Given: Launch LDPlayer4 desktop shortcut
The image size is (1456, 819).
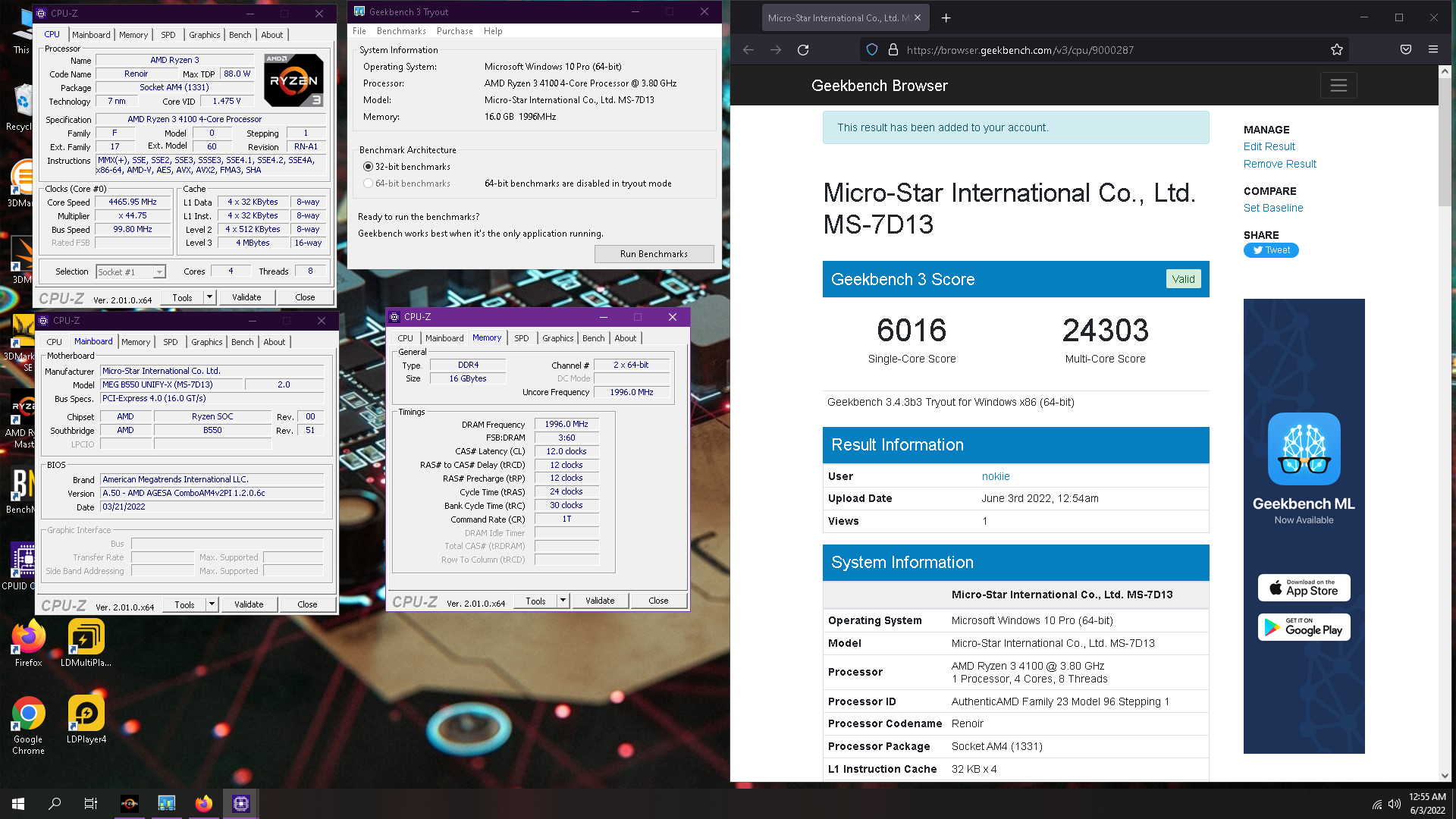Looking at the screenshot, I should [x=86, y=720].
